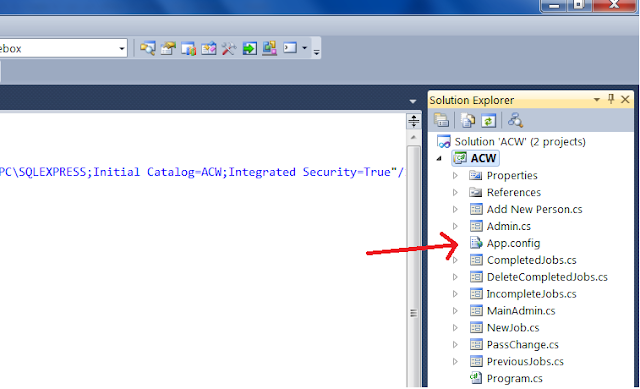Expand the NewJob.cs node

456,328
